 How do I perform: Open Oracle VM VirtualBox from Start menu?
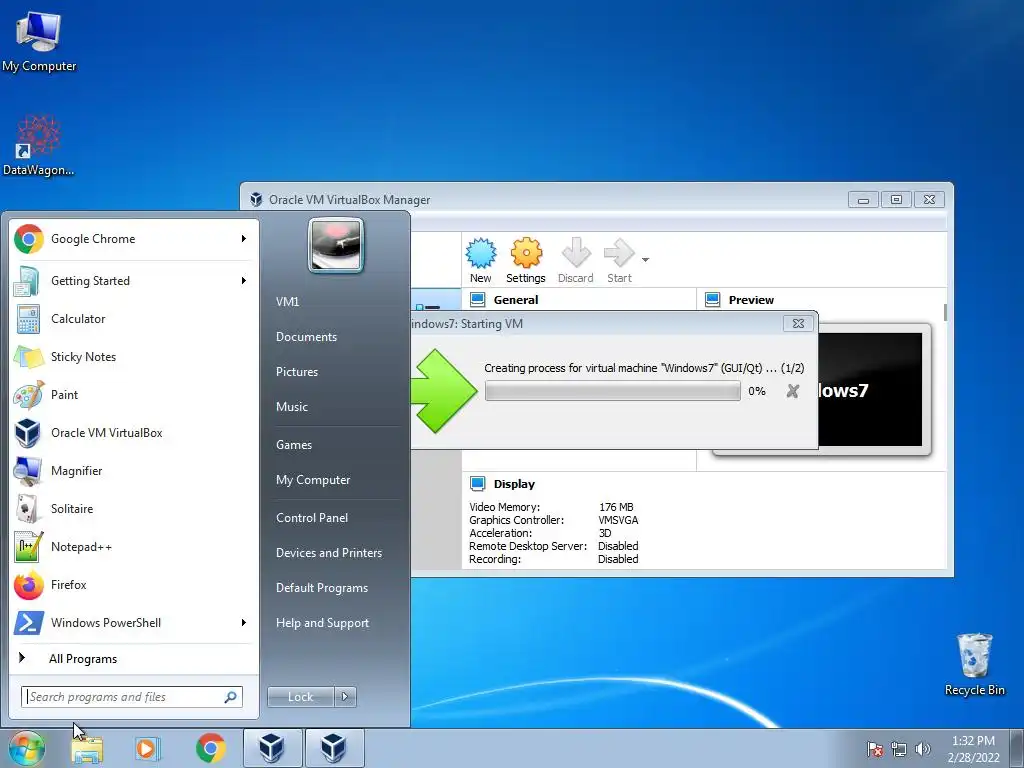pyautogui.click(x=134, y=432)
